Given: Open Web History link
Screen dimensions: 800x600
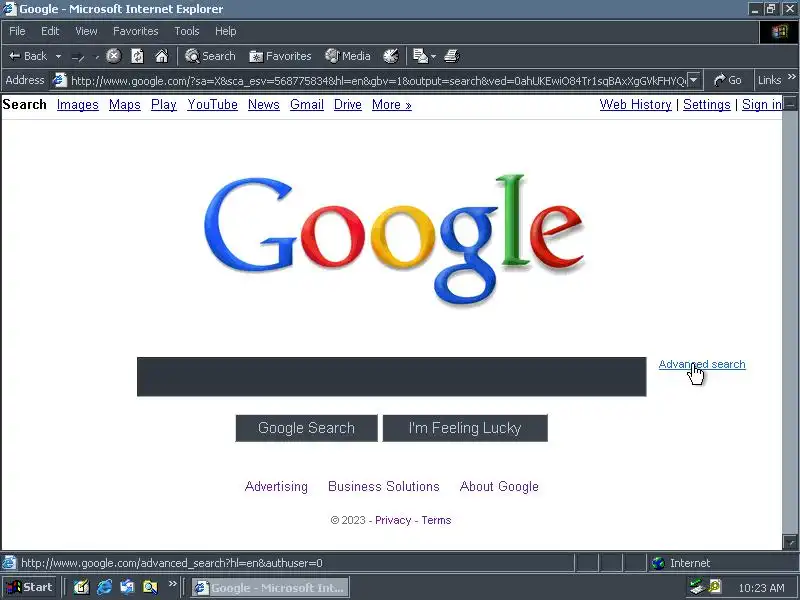Looking at the screenshot, I should 635,105.
